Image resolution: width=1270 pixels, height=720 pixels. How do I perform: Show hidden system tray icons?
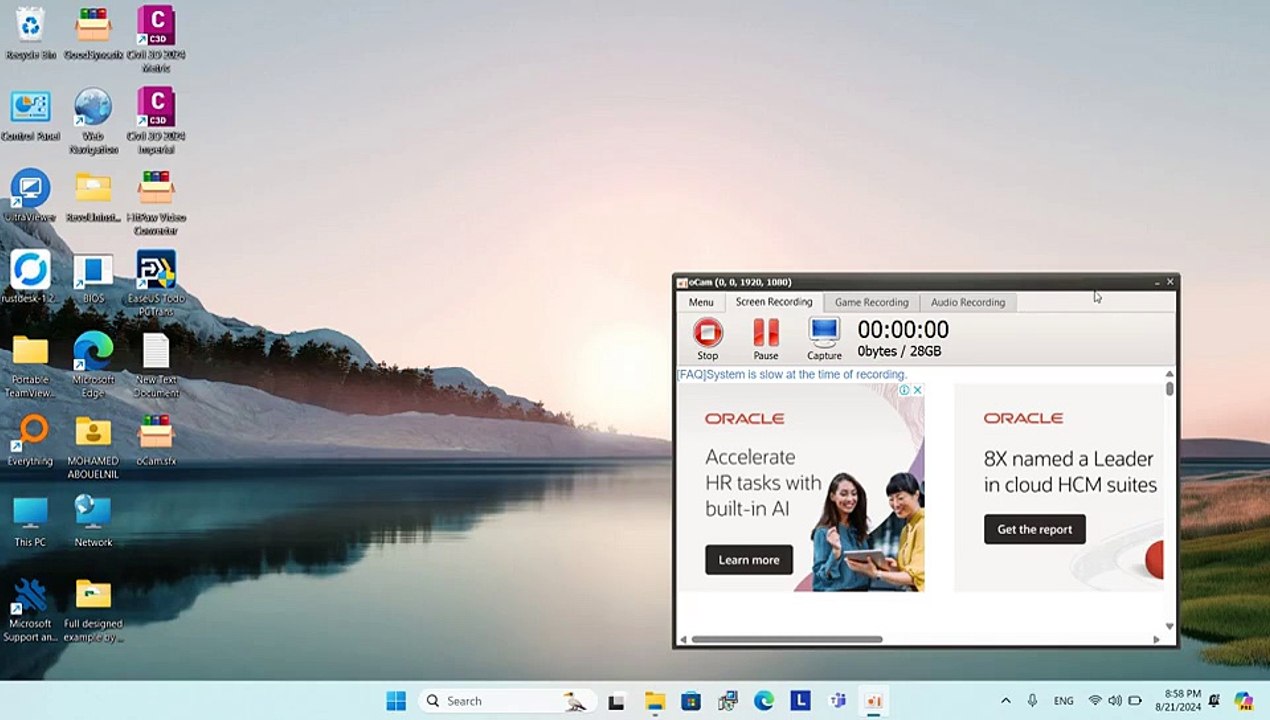(x=1005, y=701)
